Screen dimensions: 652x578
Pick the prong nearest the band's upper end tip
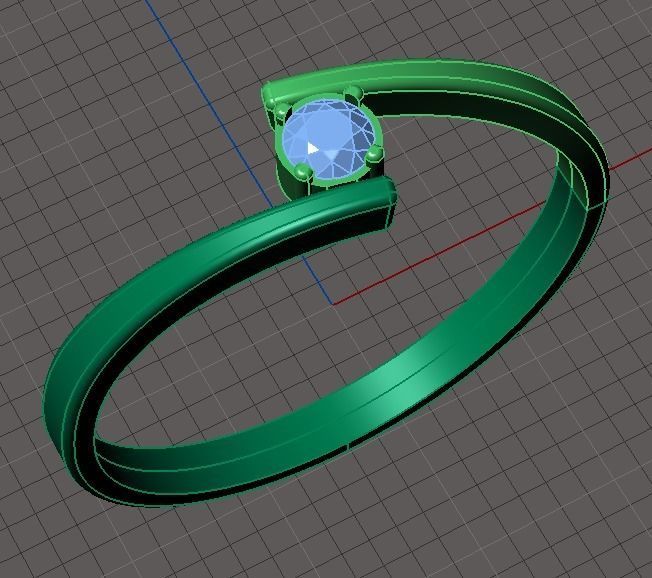282,110
